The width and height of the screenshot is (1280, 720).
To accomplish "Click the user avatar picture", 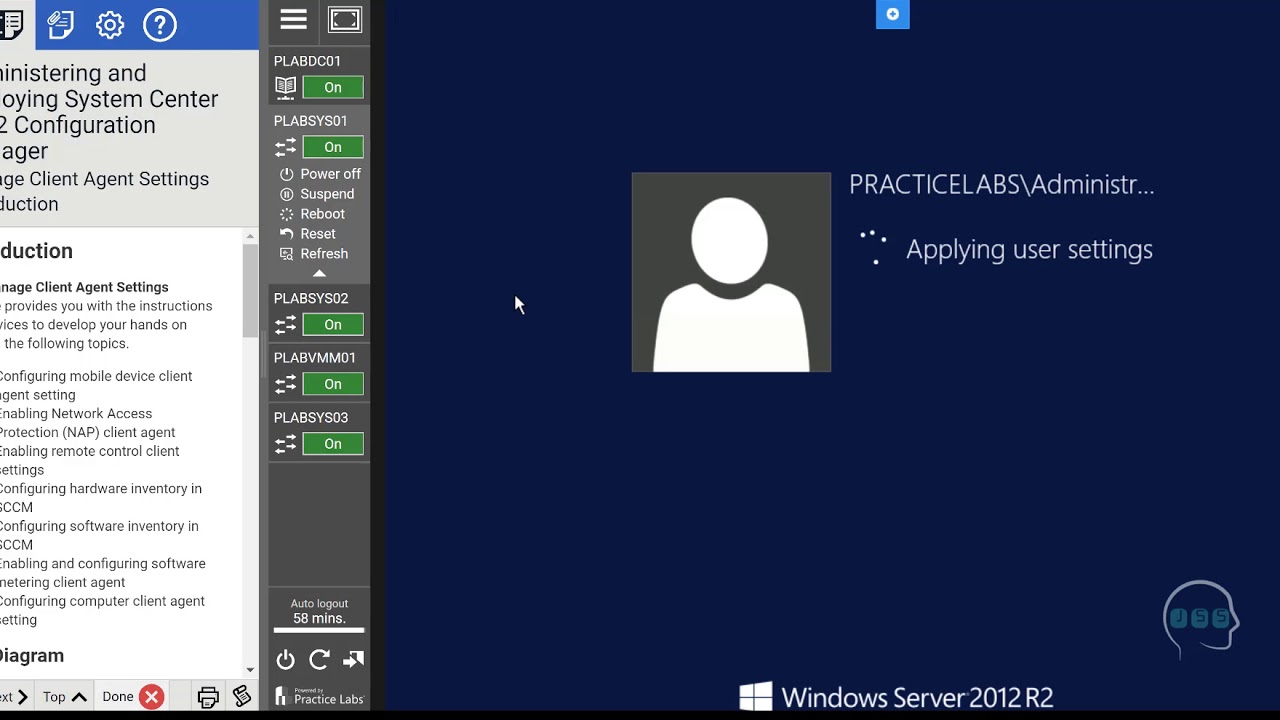I will point(731,272).
